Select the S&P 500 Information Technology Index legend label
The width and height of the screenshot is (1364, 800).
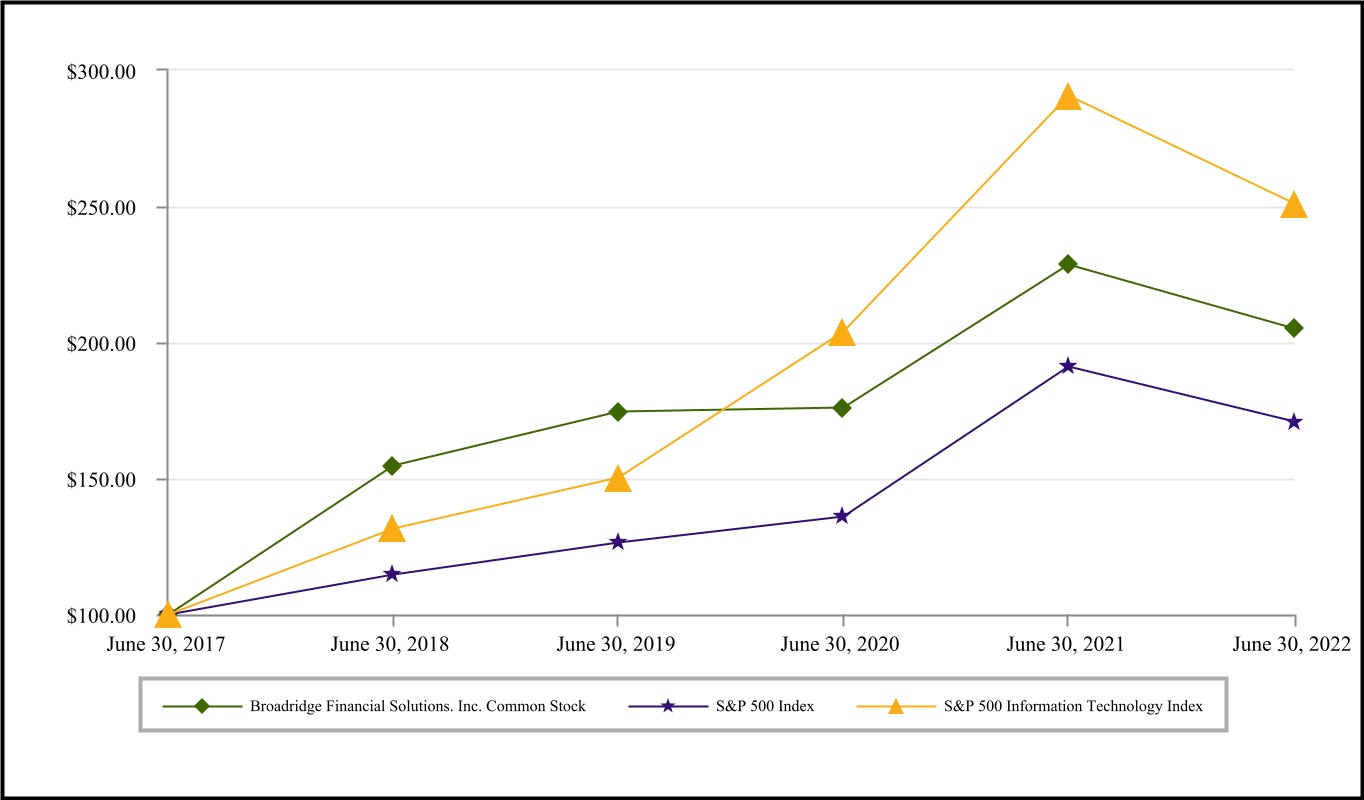coord(1073,706)
